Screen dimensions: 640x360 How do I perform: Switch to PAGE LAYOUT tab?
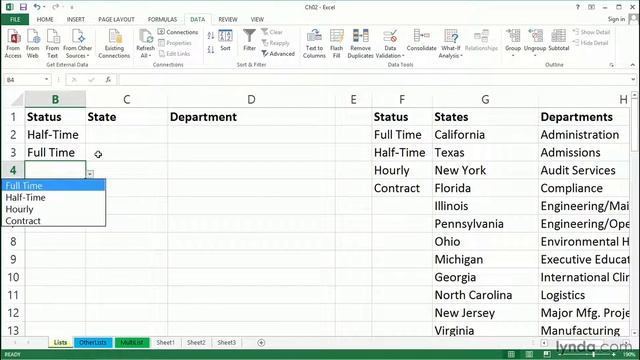click(116, 19)
